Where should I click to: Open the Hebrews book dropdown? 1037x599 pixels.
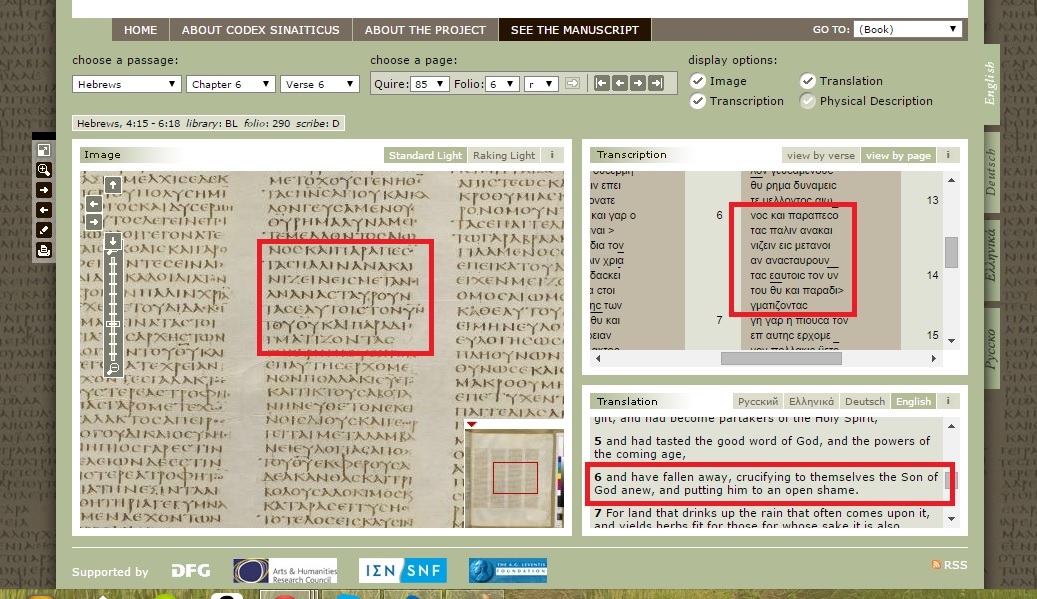(x=126, y=84)
